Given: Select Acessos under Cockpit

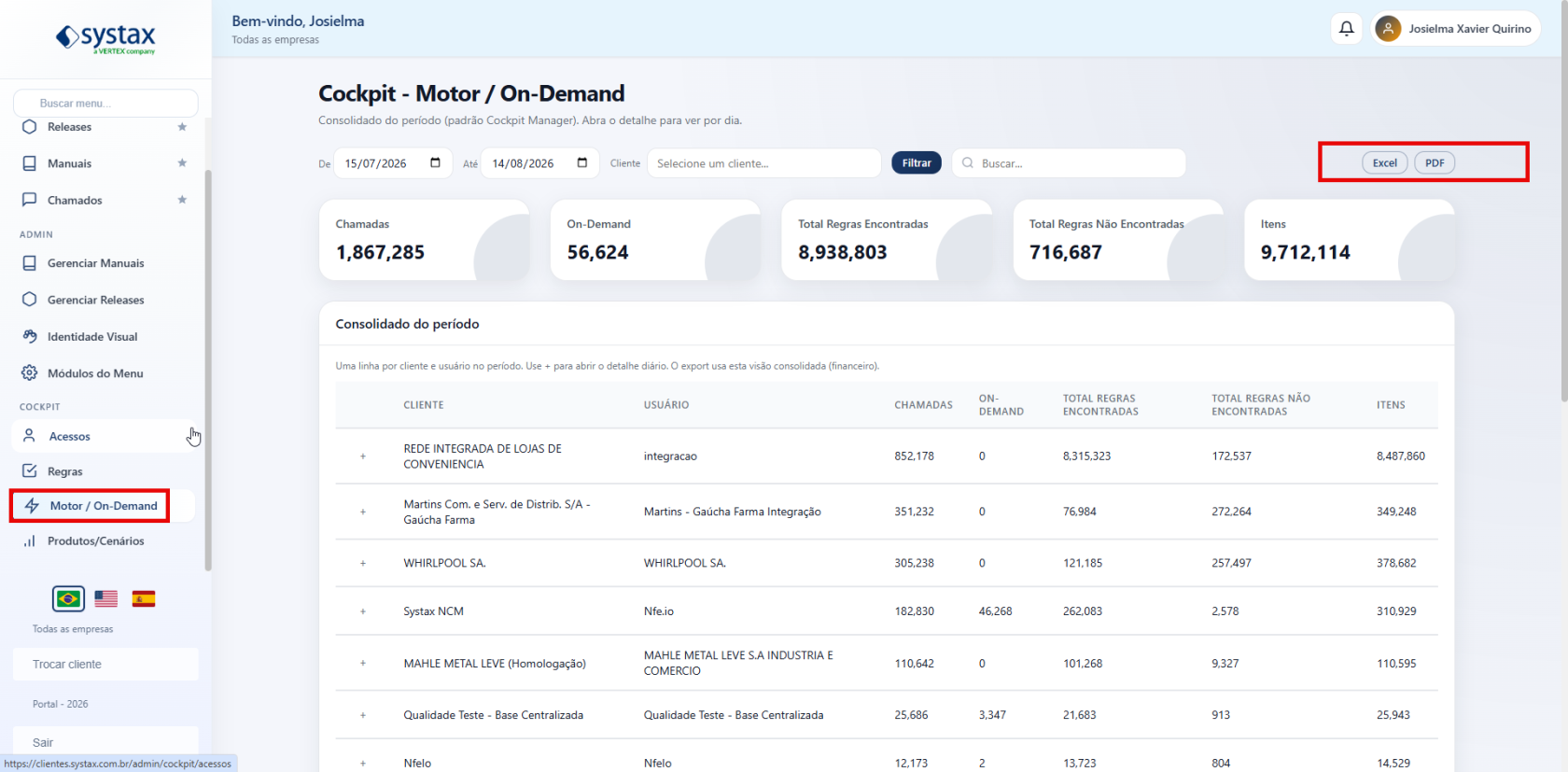Looking at the screenshot, I should 104,436.
